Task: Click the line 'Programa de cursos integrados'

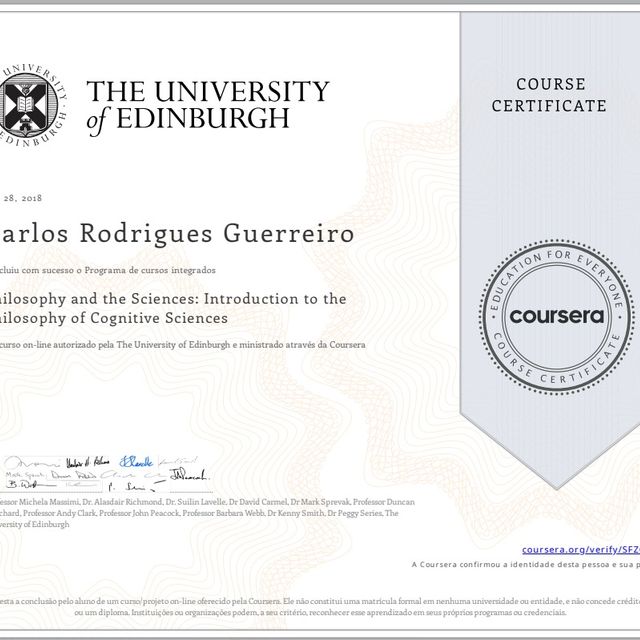Action: (x=150, y=270)
